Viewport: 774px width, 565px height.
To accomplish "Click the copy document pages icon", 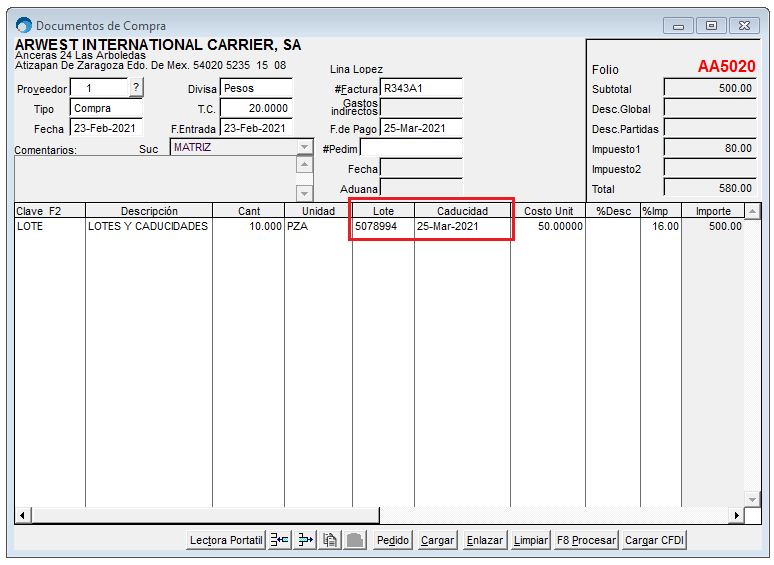I will click(330, 540).
